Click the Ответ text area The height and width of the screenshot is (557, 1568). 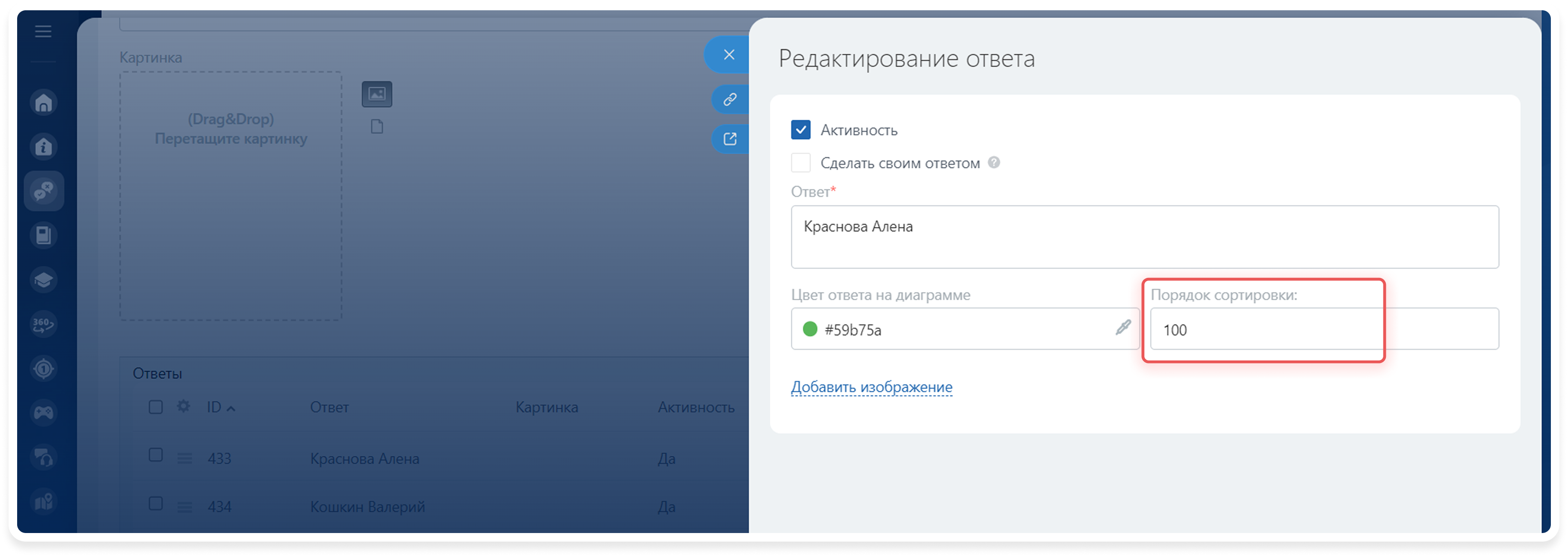pyautogui.click(x=1144, y=236)
